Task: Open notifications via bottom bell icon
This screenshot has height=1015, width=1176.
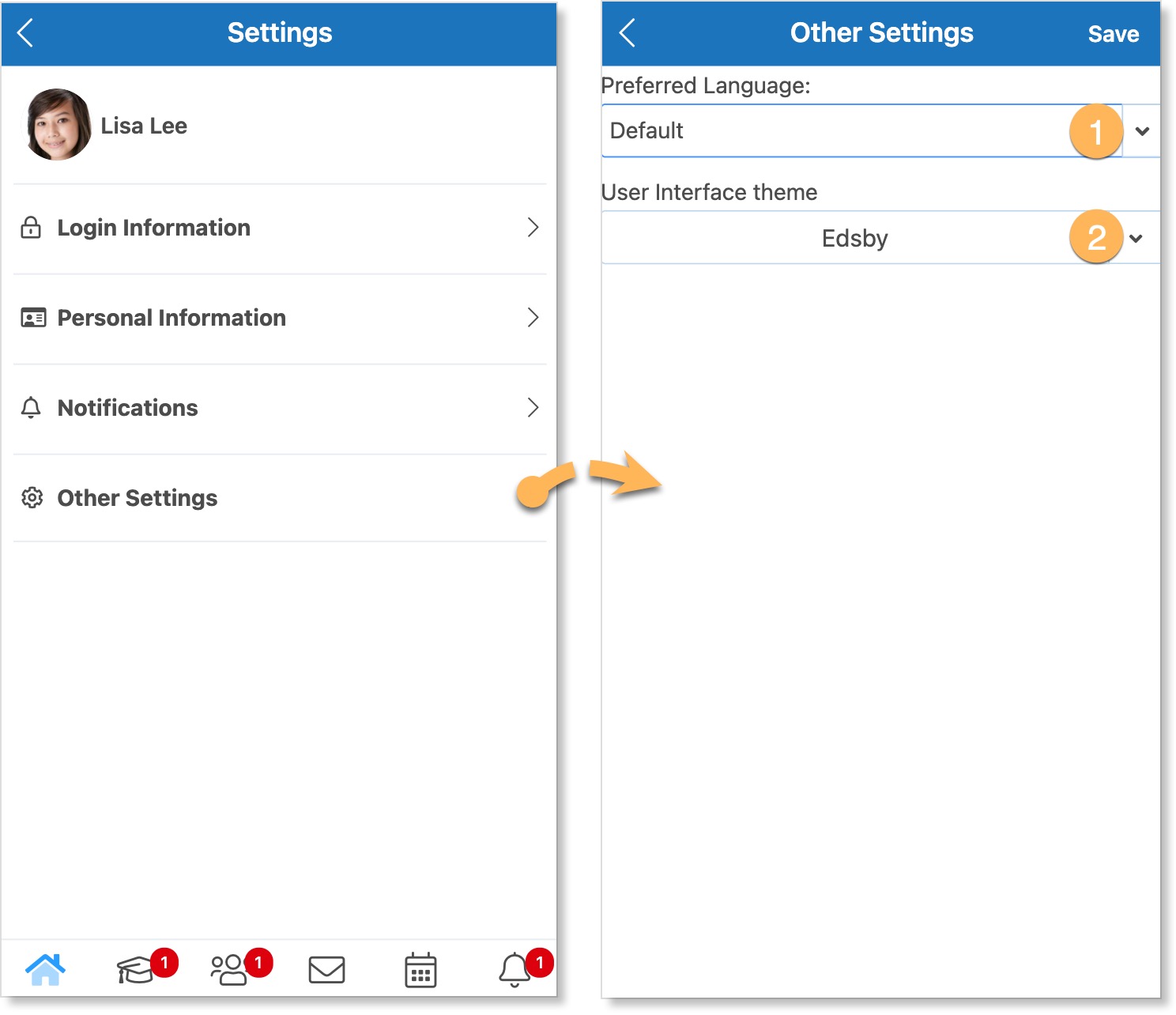Action: click(514, 969)
